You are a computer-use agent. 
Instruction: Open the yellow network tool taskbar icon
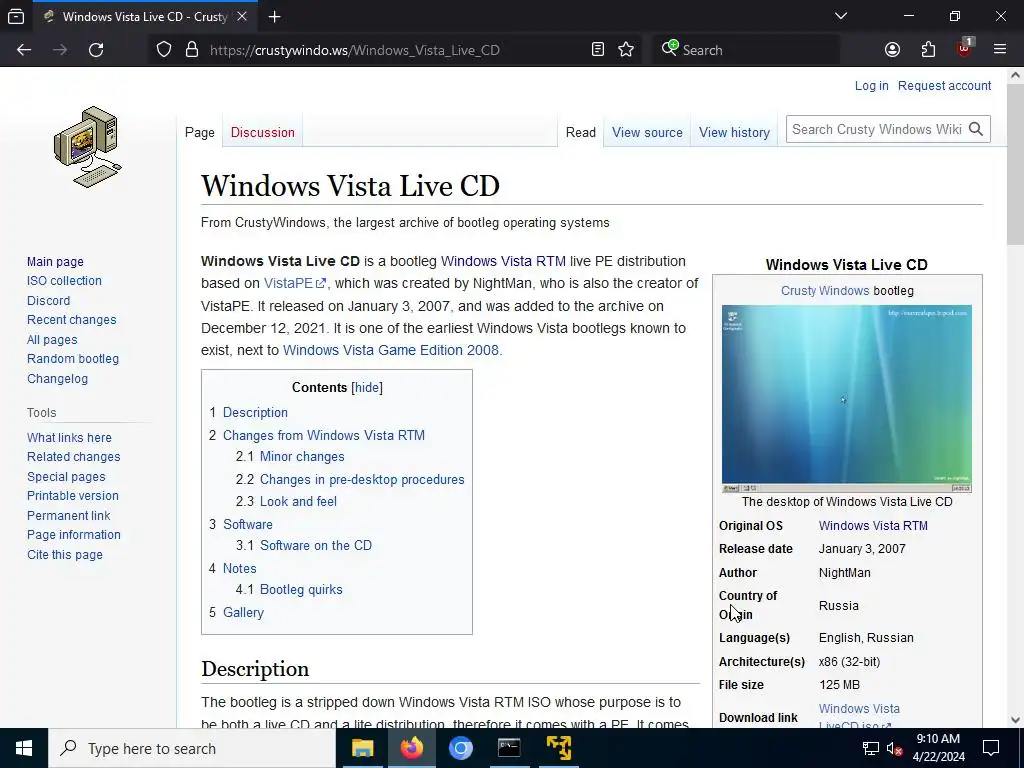pos(558,748)
